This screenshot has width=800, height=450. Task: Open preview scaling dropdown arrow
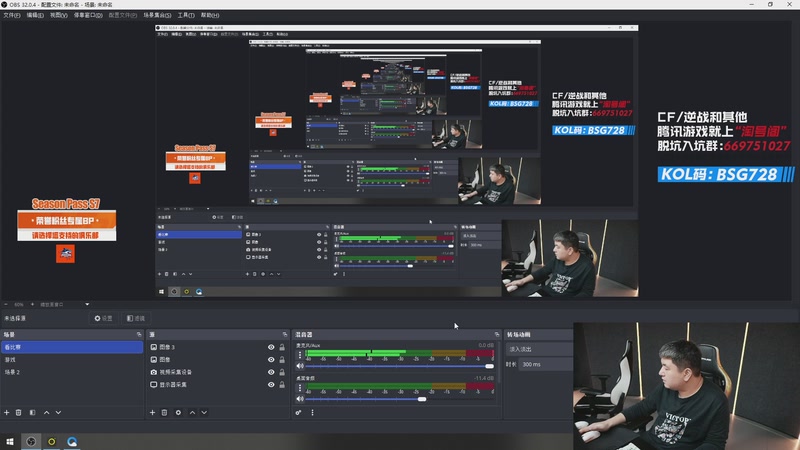tap(87, 304)
